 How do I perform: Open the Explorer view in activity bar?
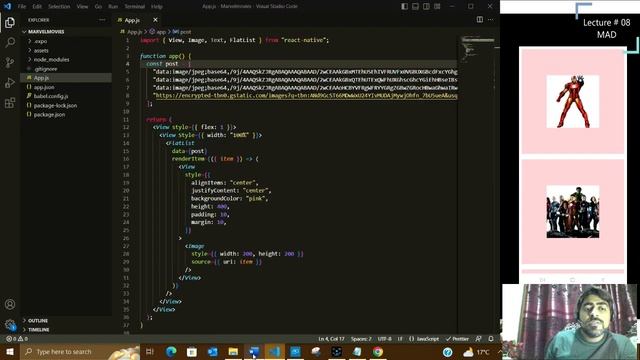coord(10,22)
